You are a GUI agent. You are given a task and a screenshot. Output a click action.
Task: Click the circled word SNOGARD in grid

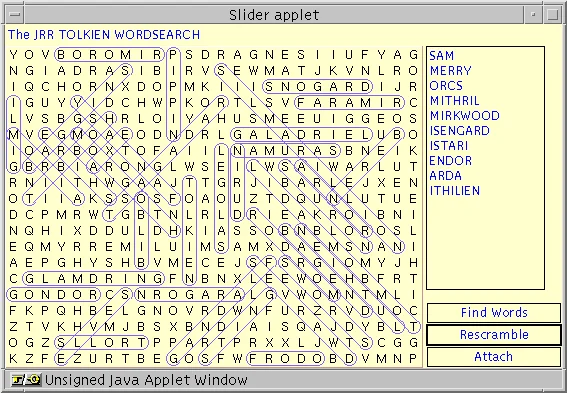tap(317, 87)
